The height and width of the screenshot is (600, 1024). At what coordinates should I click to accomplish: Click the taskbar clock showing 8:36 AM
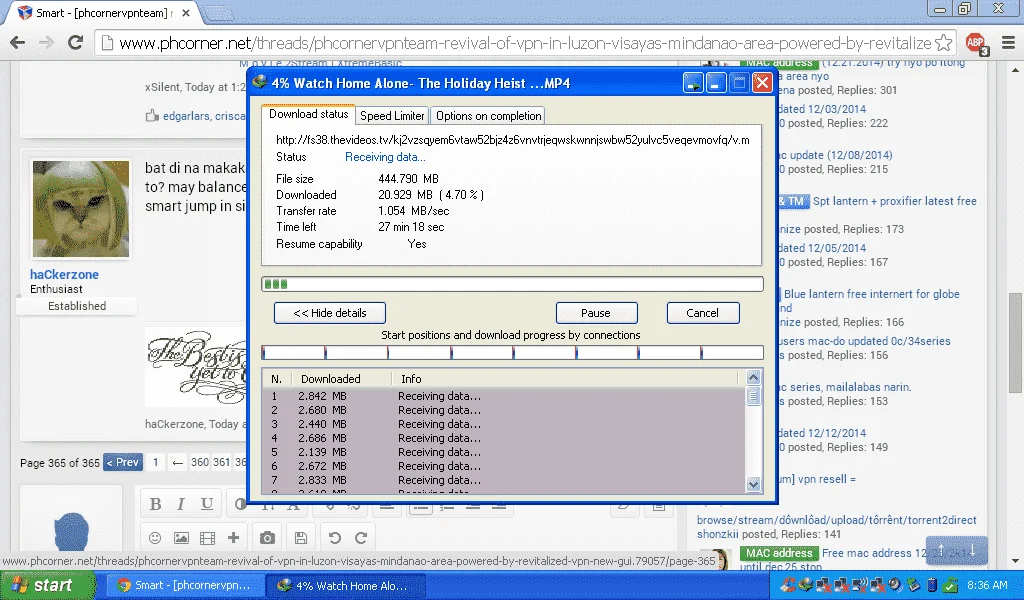tap(987, 586)
